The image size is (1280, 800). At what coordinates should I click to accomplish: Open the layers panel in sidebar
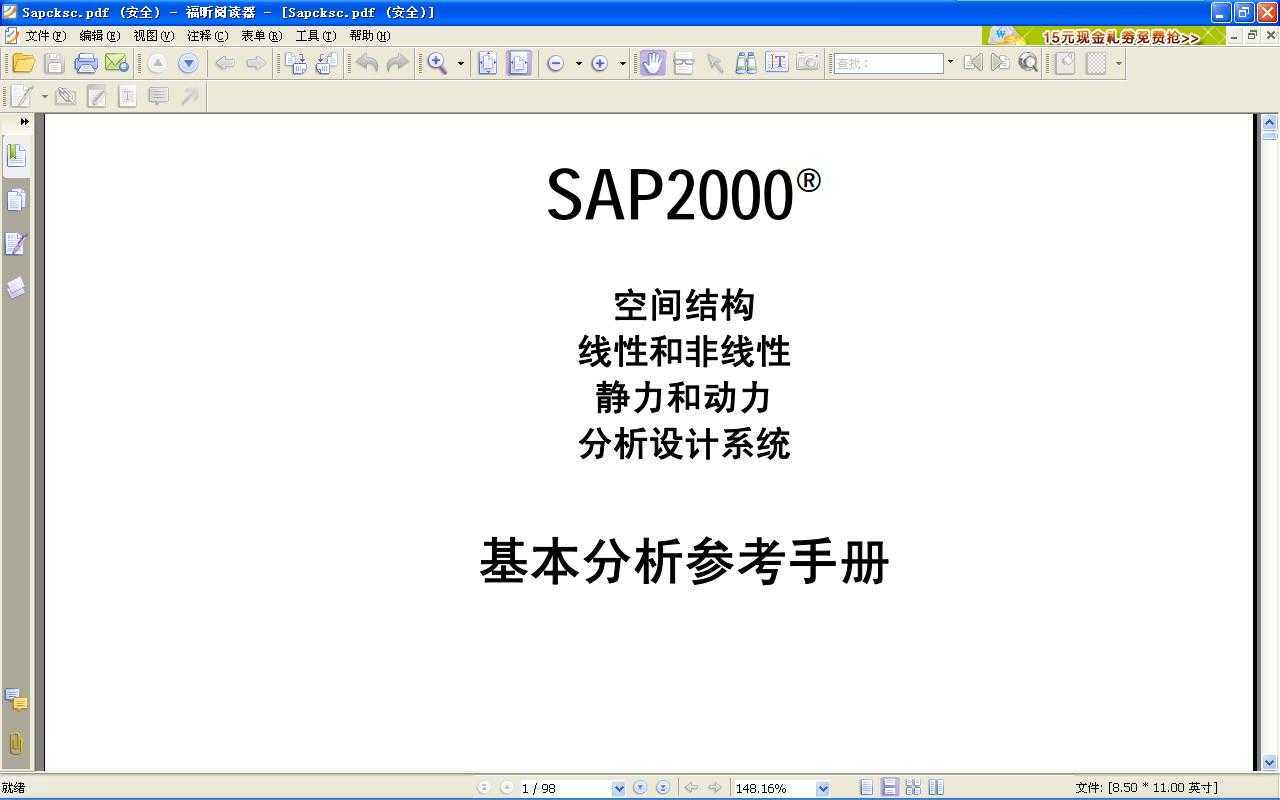coord(16,288)
